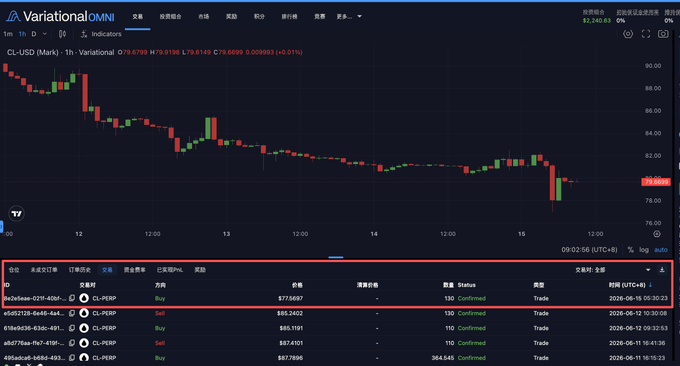This screenshot has width=680, height=366.
Task: Copy ID of the 8e2e5eae trade
Action: pos(72,298)
